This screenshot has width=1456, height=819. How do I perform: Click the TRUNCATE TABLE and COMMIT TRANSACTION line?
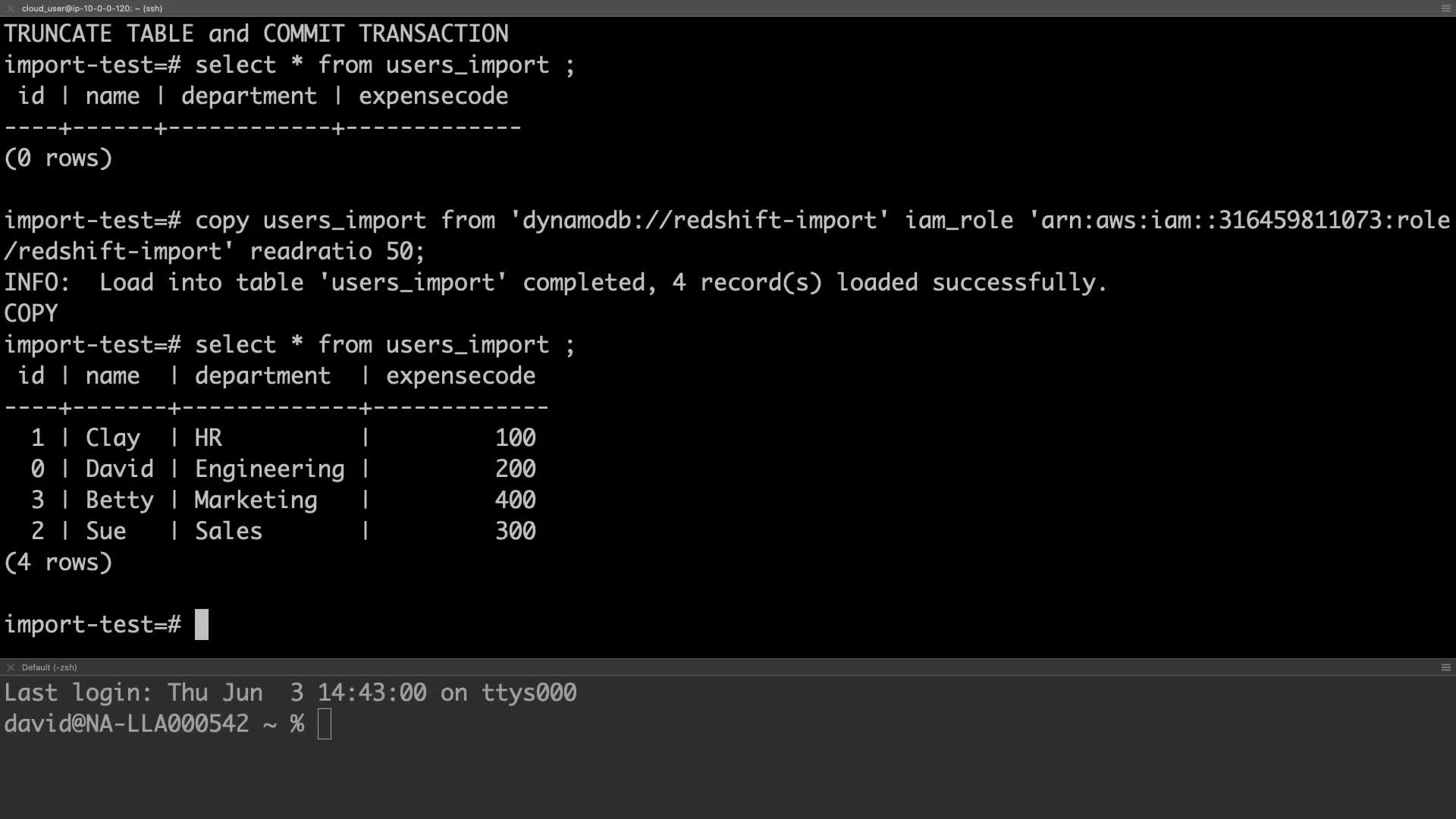pyautogui.click(x=256, y=34)
